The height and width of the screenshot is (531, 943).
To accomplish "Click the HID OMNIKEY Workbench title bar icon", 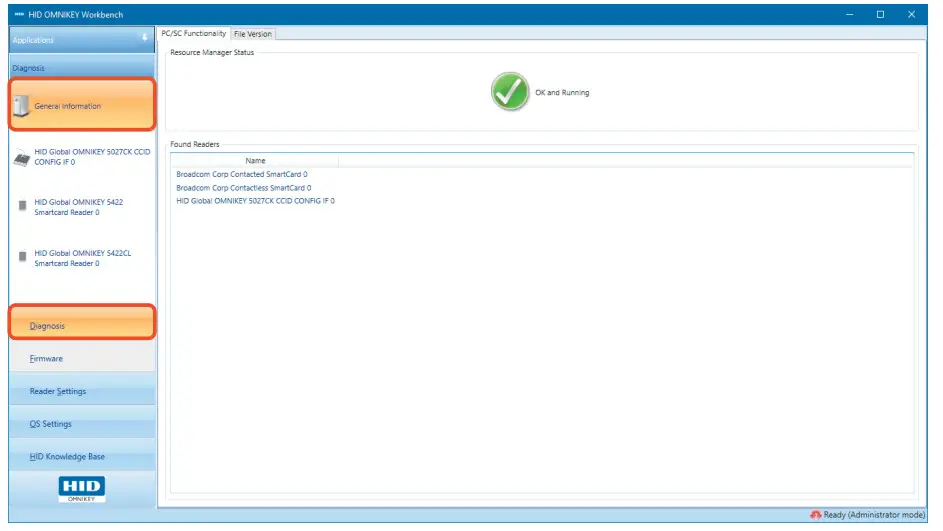I will click(x=19, y=14).
